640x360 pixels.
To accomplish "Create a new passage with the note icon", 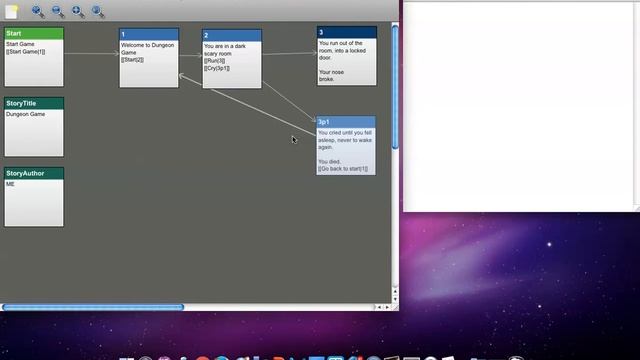I will (x=11, y=11).
